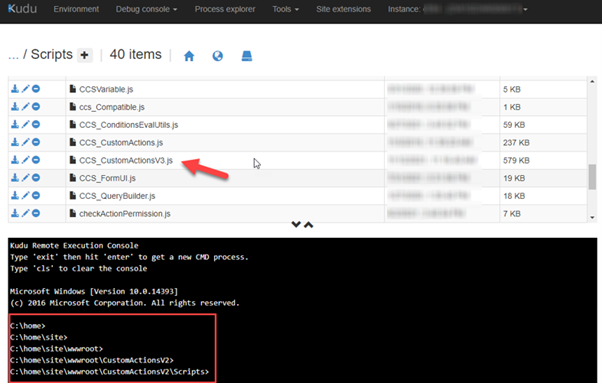
Task: Click CCS_ConditionsEvalUtils.js file name
Action: click(x=129, y=125)
